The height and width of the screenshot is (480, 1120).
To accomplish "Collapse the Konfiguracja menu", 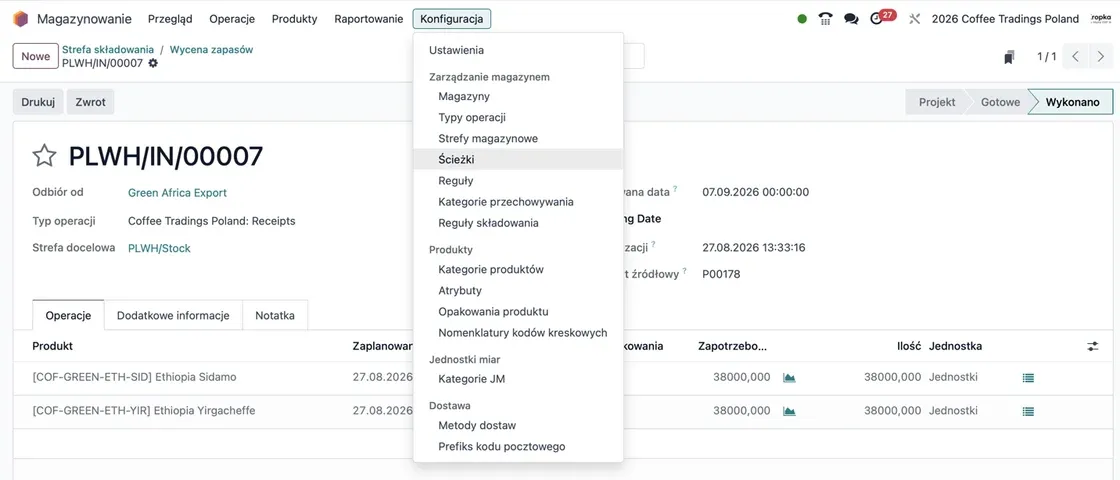I will tap(451, 19).
